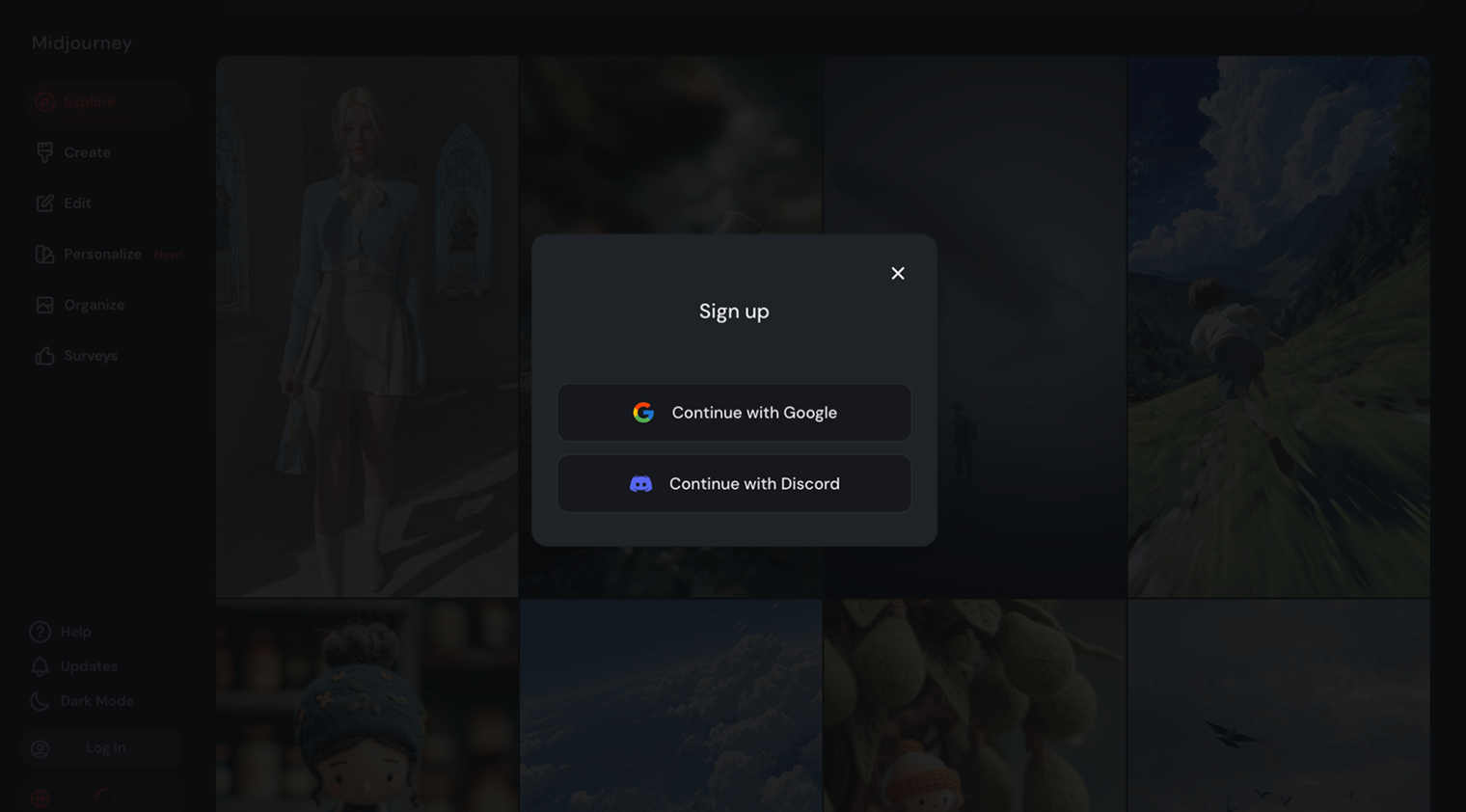Click the Discord logo icon
The width and height of the screenshot is (1466, 812).
pyautogui.click(x=640, y=483)
